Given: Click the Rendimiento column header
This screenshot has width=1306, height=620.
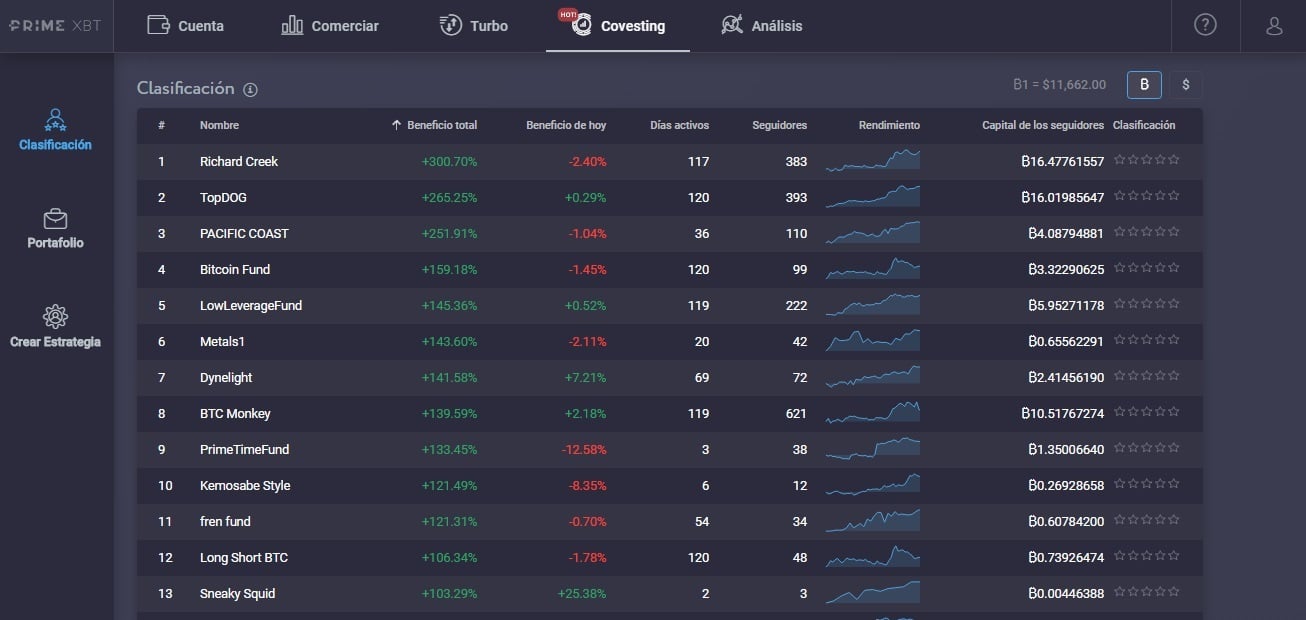Looking at the screenshot, I should pyautogui.click(x=889, y=125).
